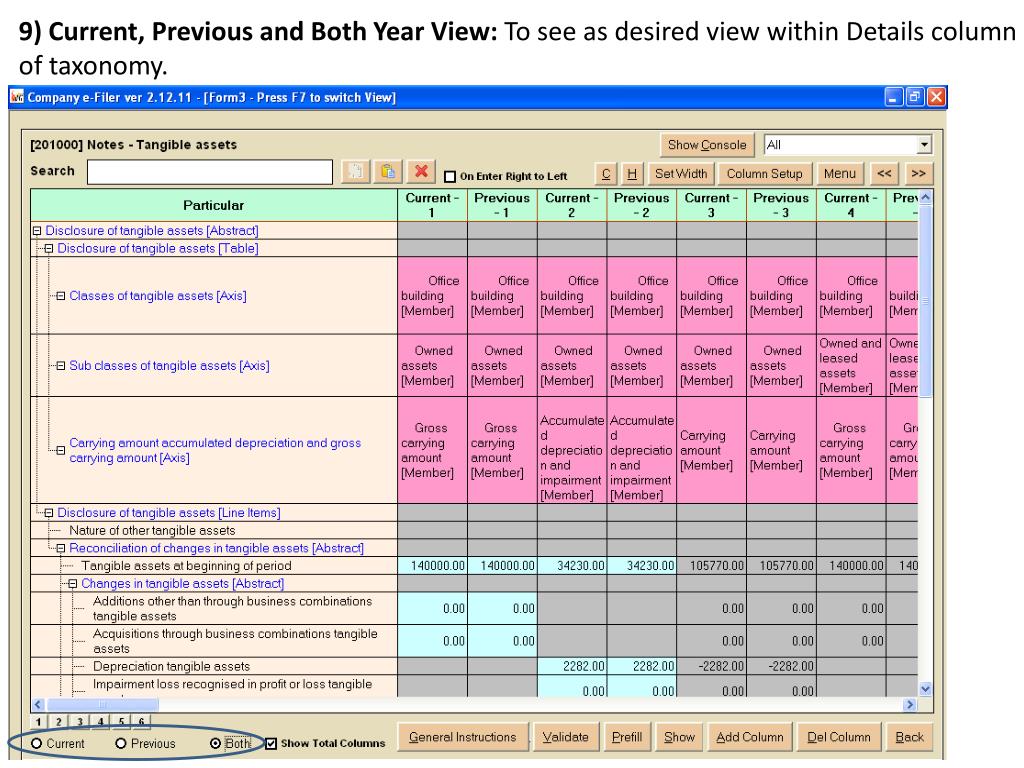Toggle the On Enter Right to Left checkbox

click(x=449, y=176)
